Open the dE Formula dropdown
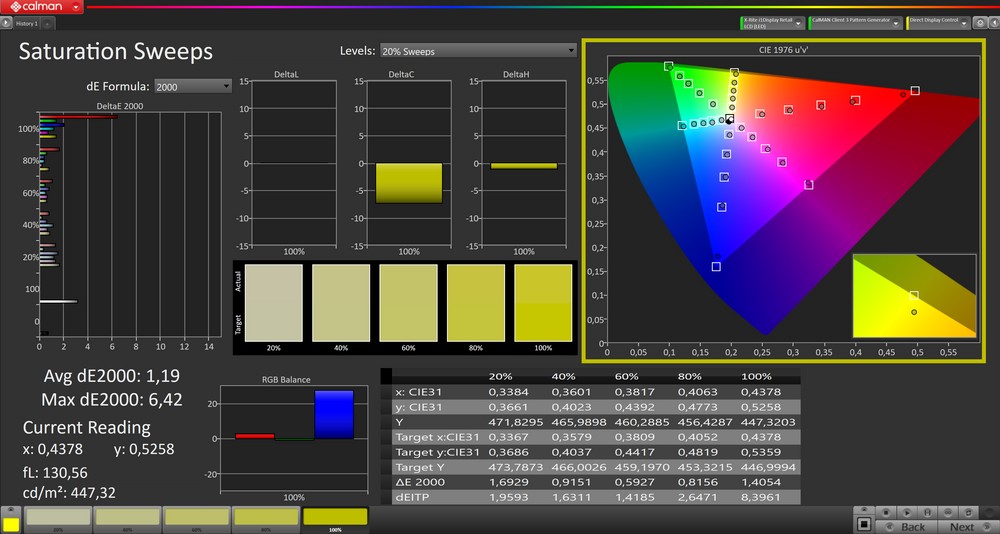Screen dimensions: 1000x534 tap(193, 87)
